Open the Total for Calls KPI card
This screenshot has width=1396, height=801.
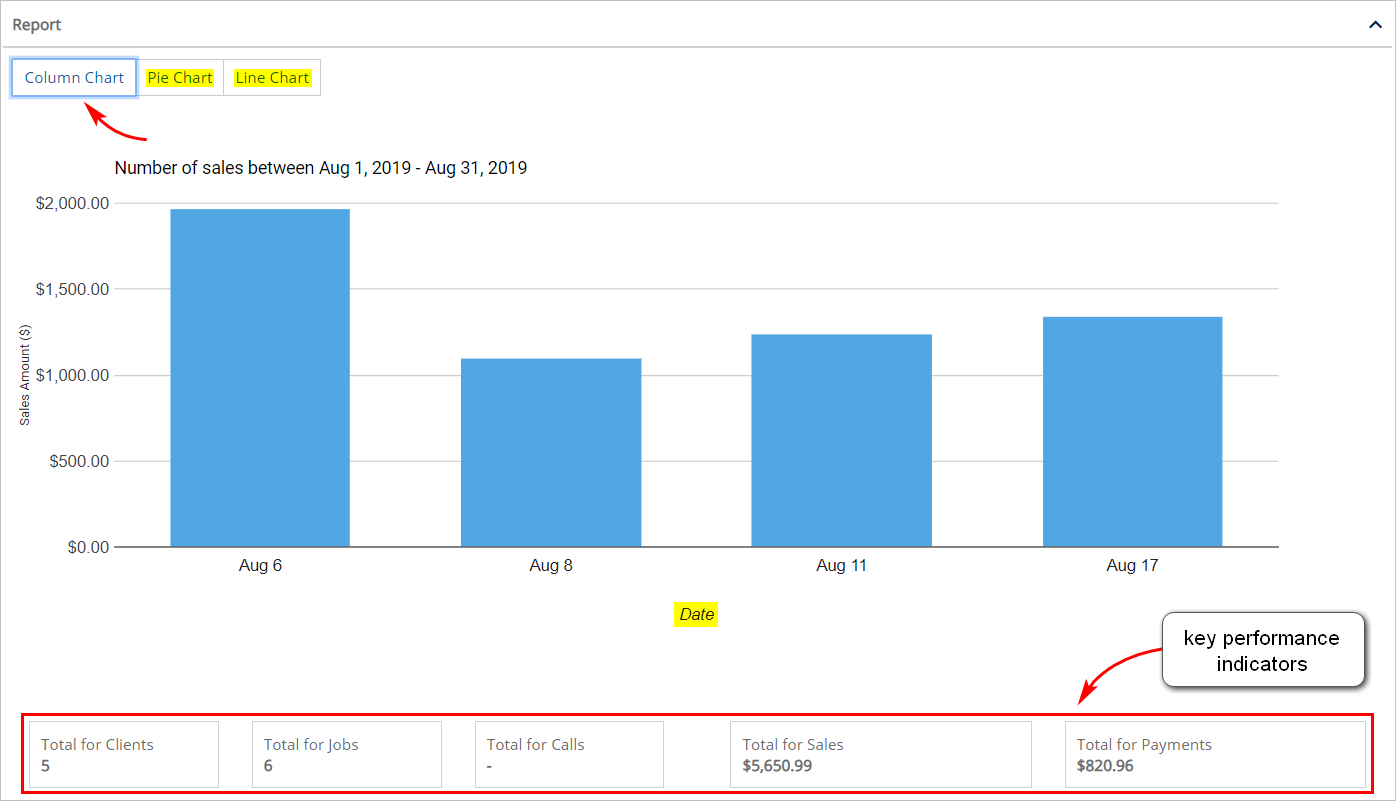point(568,754)
